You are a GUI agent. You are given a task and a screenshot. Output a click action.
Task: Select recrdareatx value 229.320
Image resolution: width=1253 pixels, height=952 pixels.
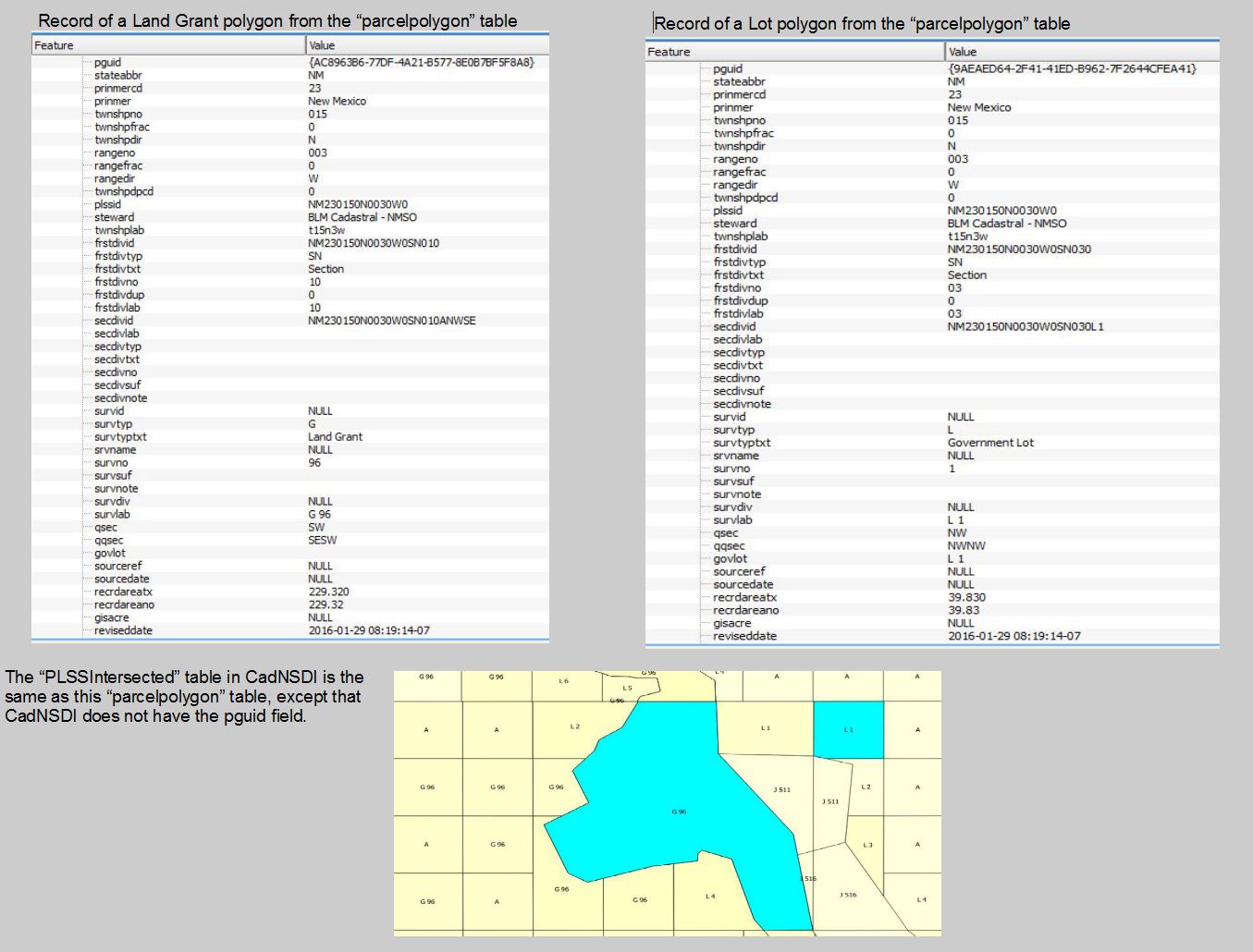pos(328,592)
